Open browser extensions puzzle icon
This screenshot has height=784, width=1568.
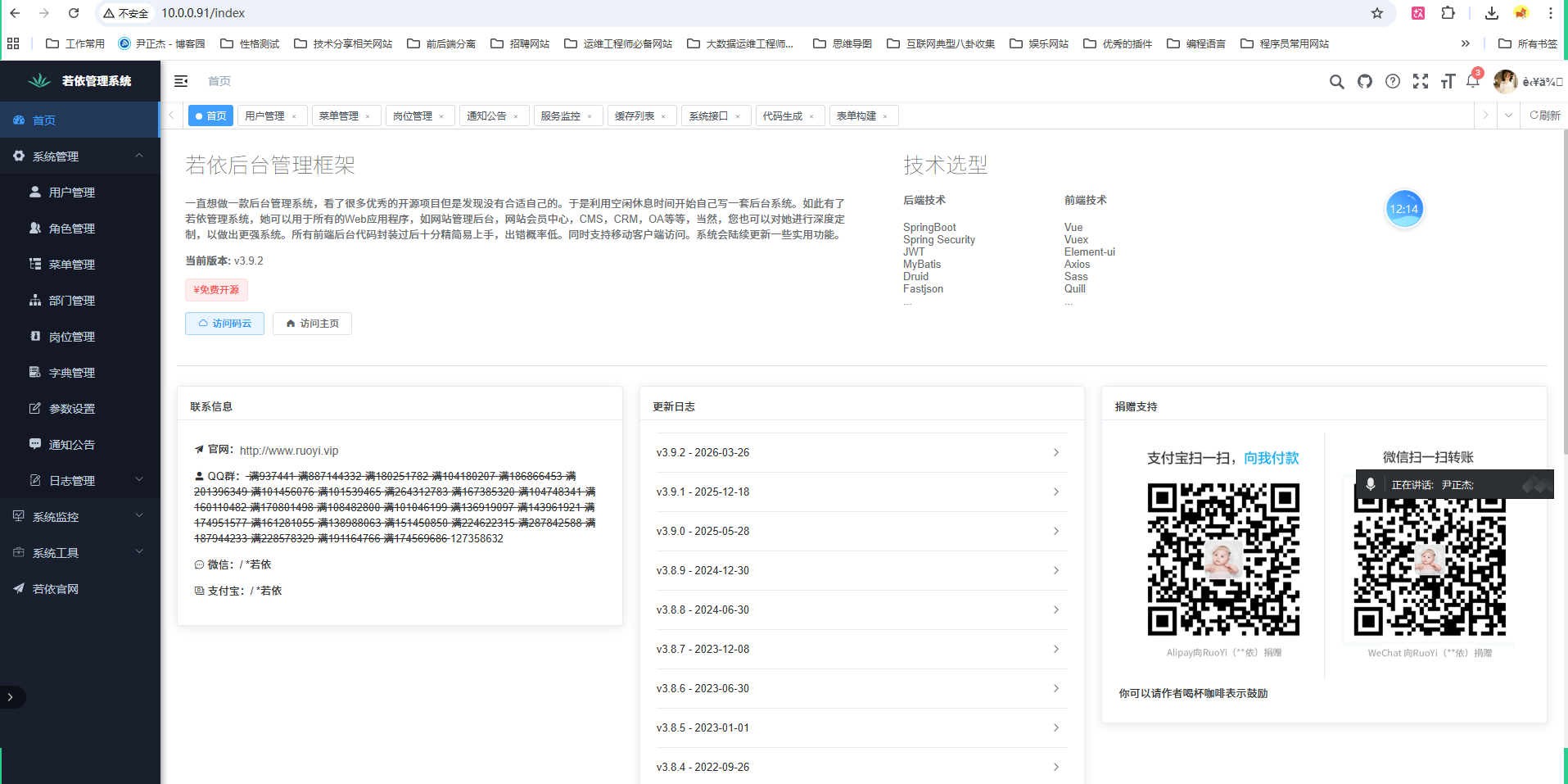coord(1448,13)
